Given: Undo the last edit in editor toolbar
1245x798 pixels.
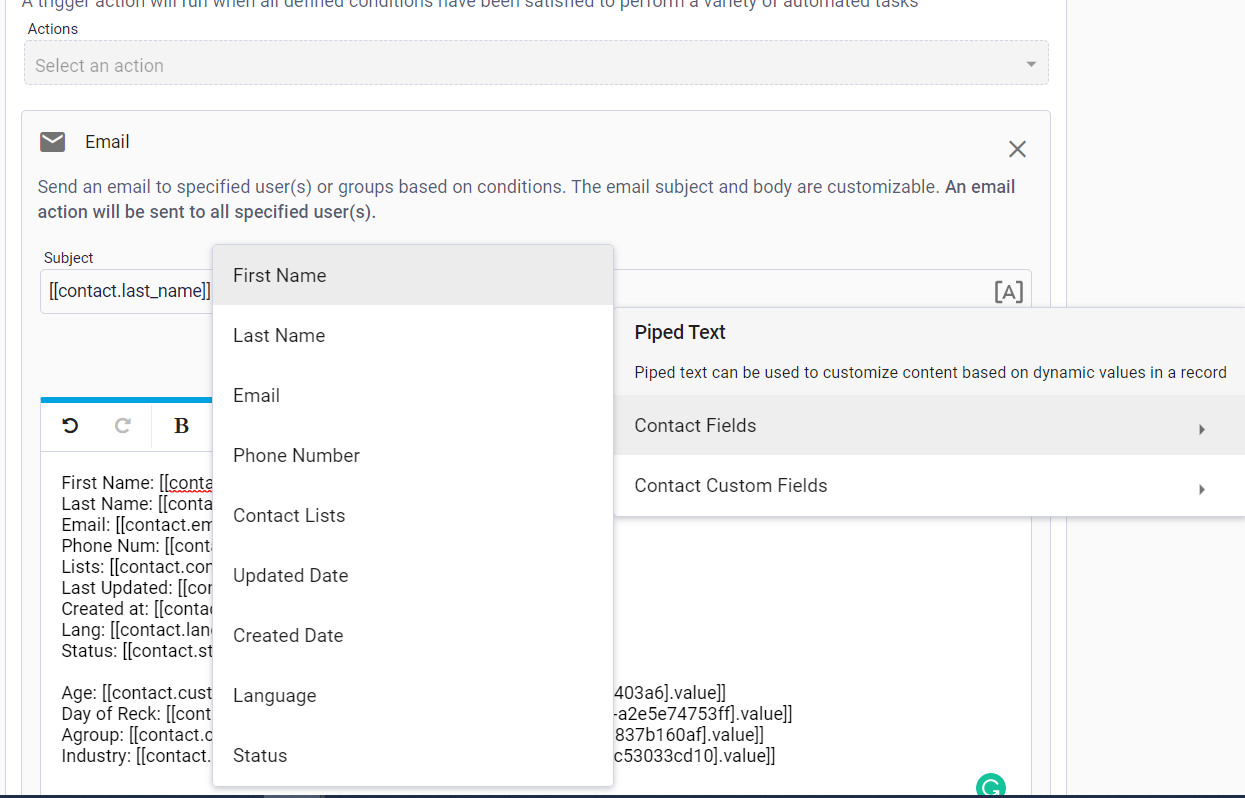Looking at the screenshot, I should click(70, 425).
